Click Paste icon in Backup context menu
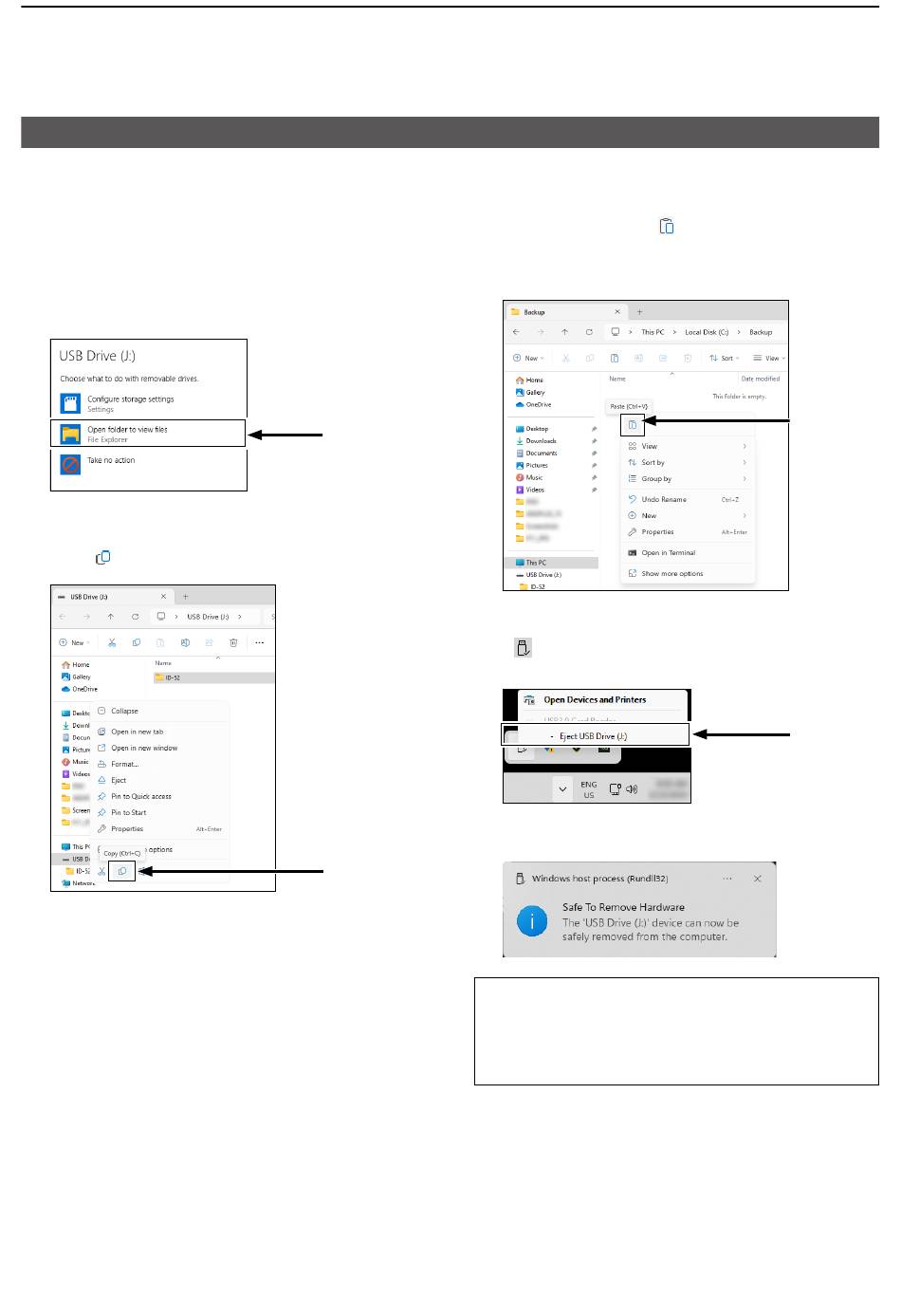901x1316 pixels. pyautogui.click(x=633, y=425)
